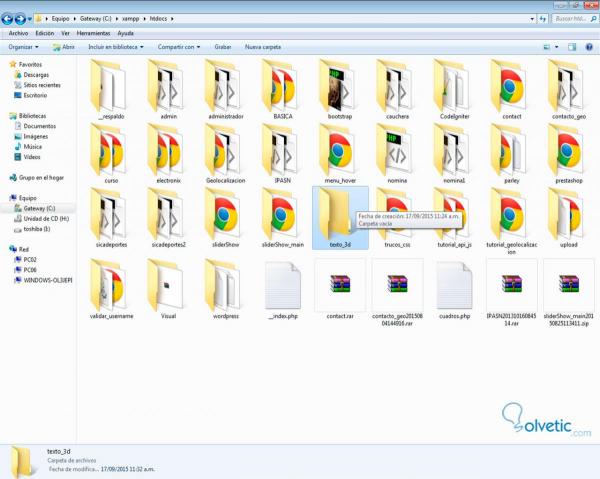Select WINDOWS-OL3JEPI under Red
600x479 pixels.
pyautogui.click(x=47, y=280)
